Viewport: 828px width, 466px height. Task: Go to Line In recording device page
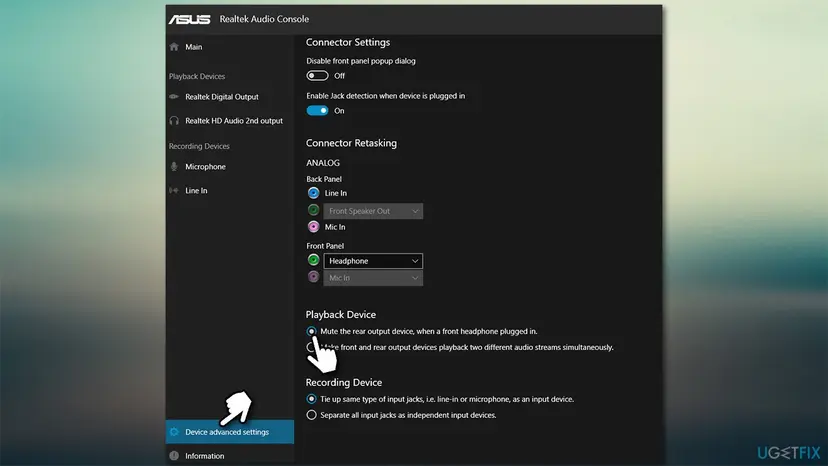(x=230, y=191)
